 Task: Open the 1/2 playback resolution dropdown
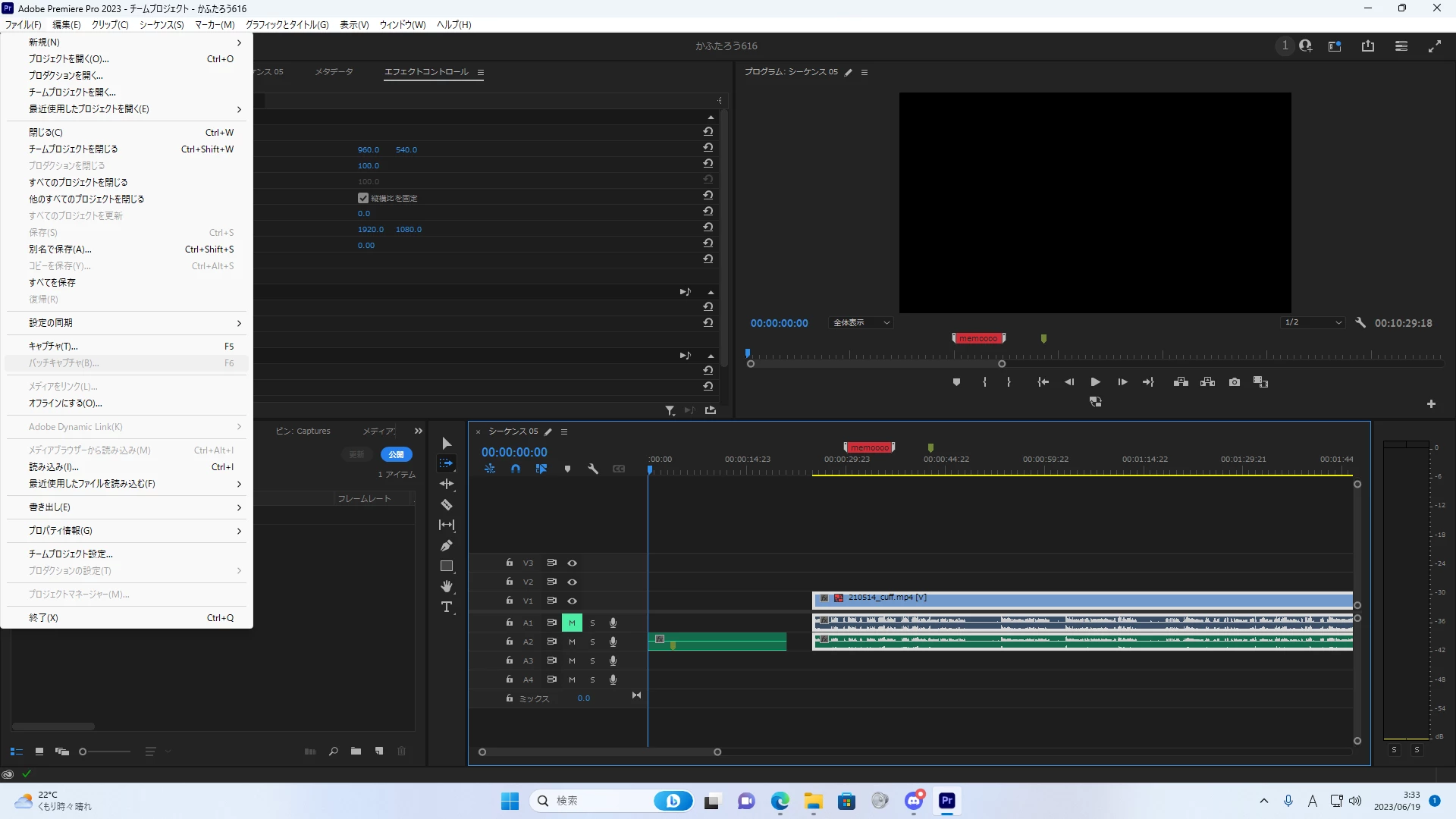(1313, 323)
